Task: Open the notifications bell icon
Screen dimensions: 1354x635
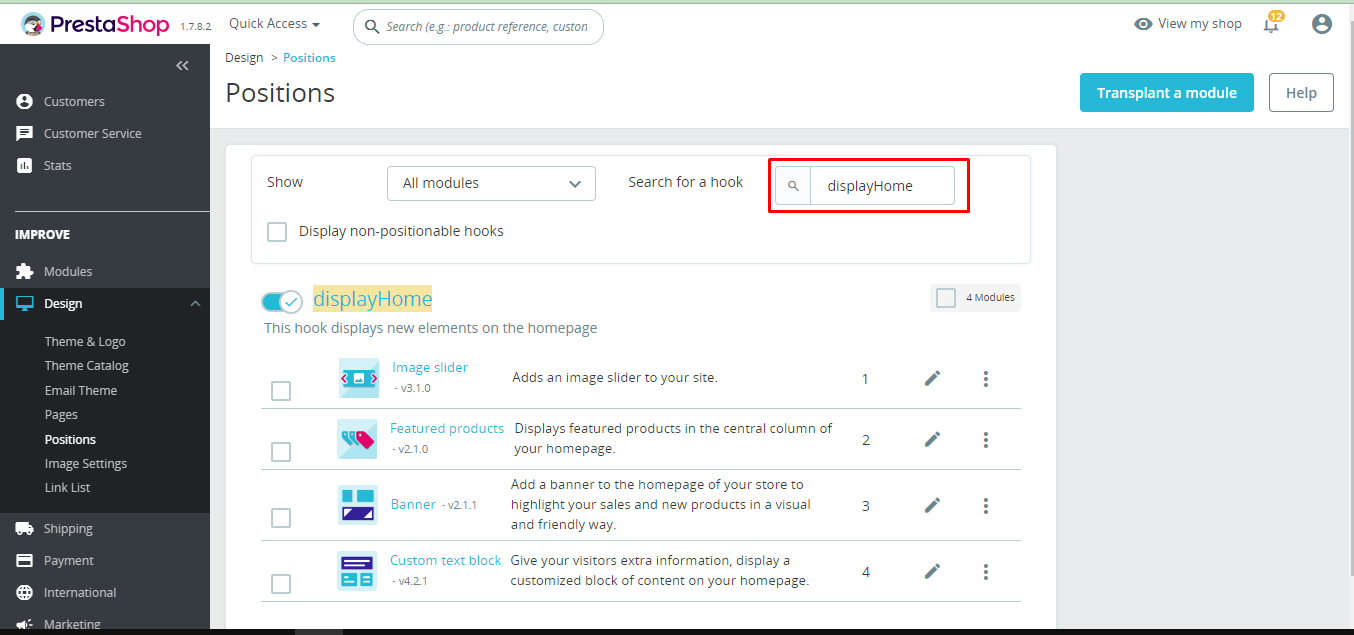Action: pyautogui.click(x=1271, y=24)
